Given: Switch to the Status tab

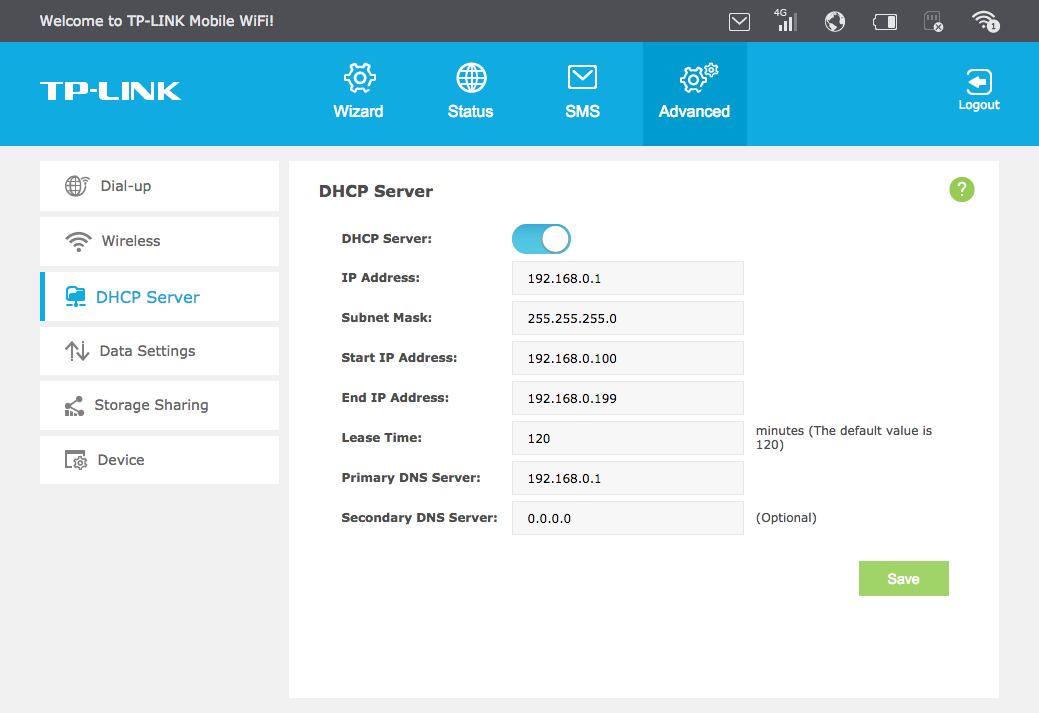Looking at the screenshot, I should [470, 93].
